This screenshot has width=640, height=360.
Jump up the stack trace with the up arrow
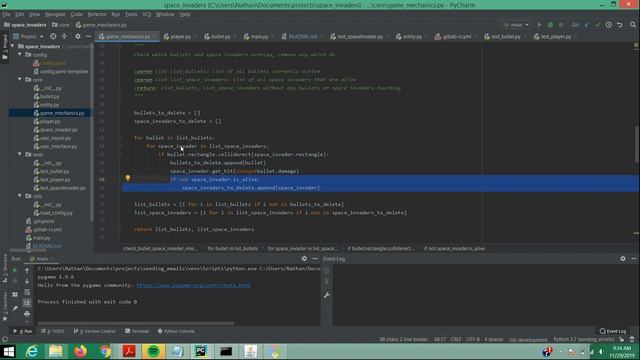[x=27, y=270]
